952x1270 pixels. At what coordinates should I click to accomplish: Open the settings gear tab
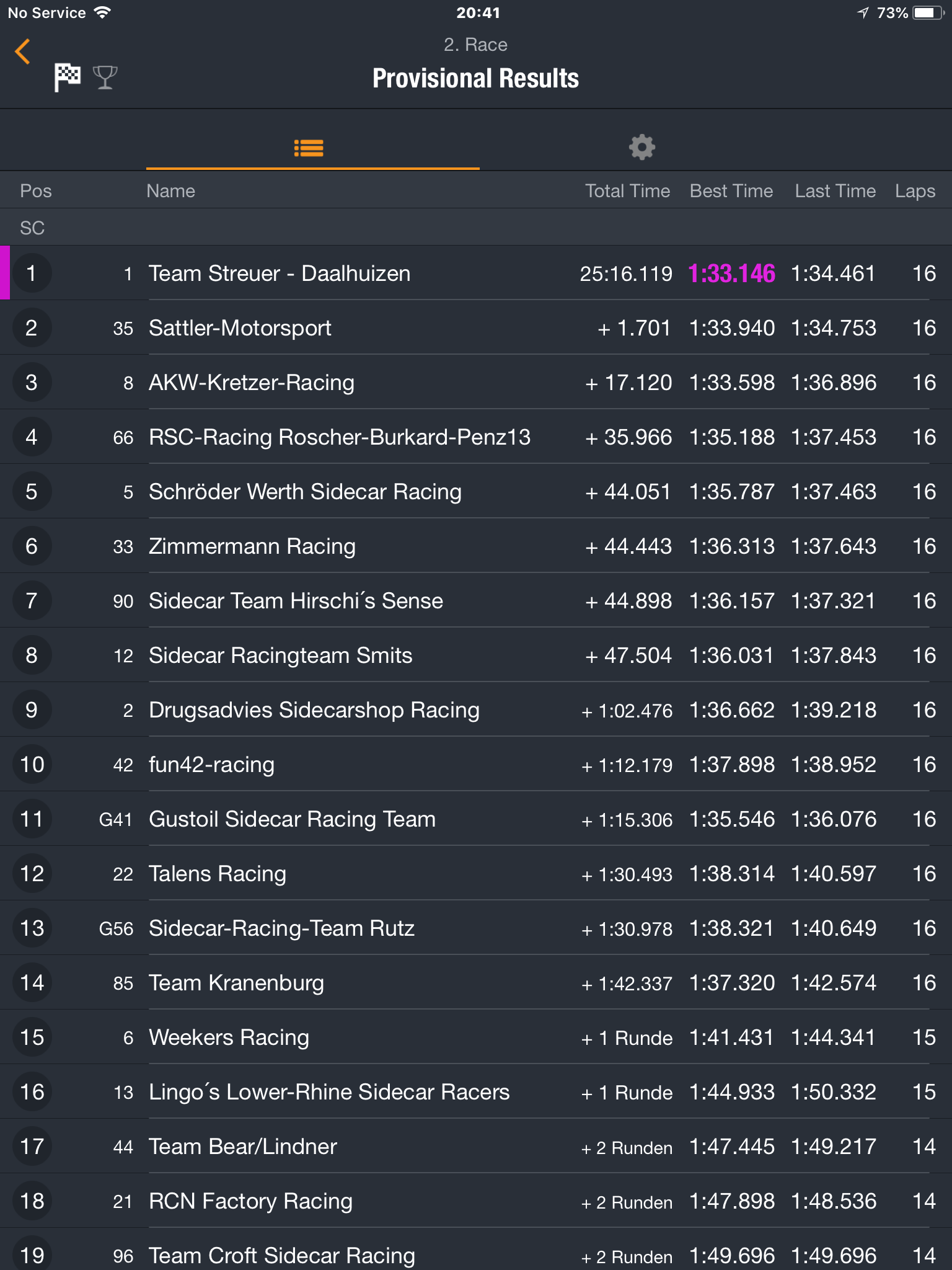(642, 148)
